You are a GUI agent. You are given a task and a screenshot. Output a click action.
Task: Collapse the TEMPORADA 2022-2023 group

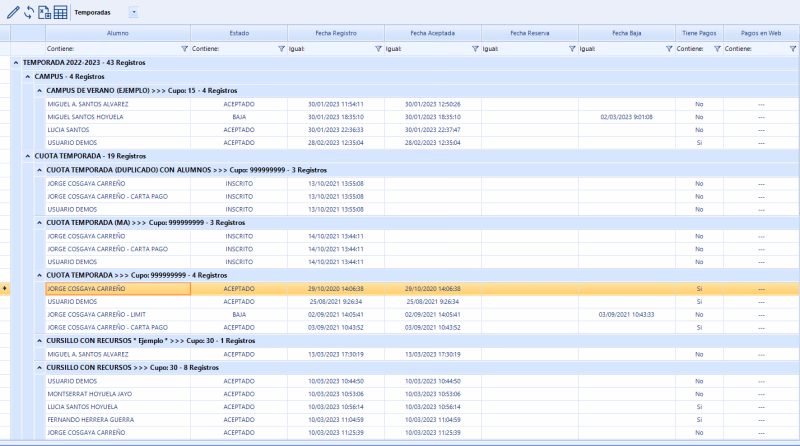click(15, 62)
